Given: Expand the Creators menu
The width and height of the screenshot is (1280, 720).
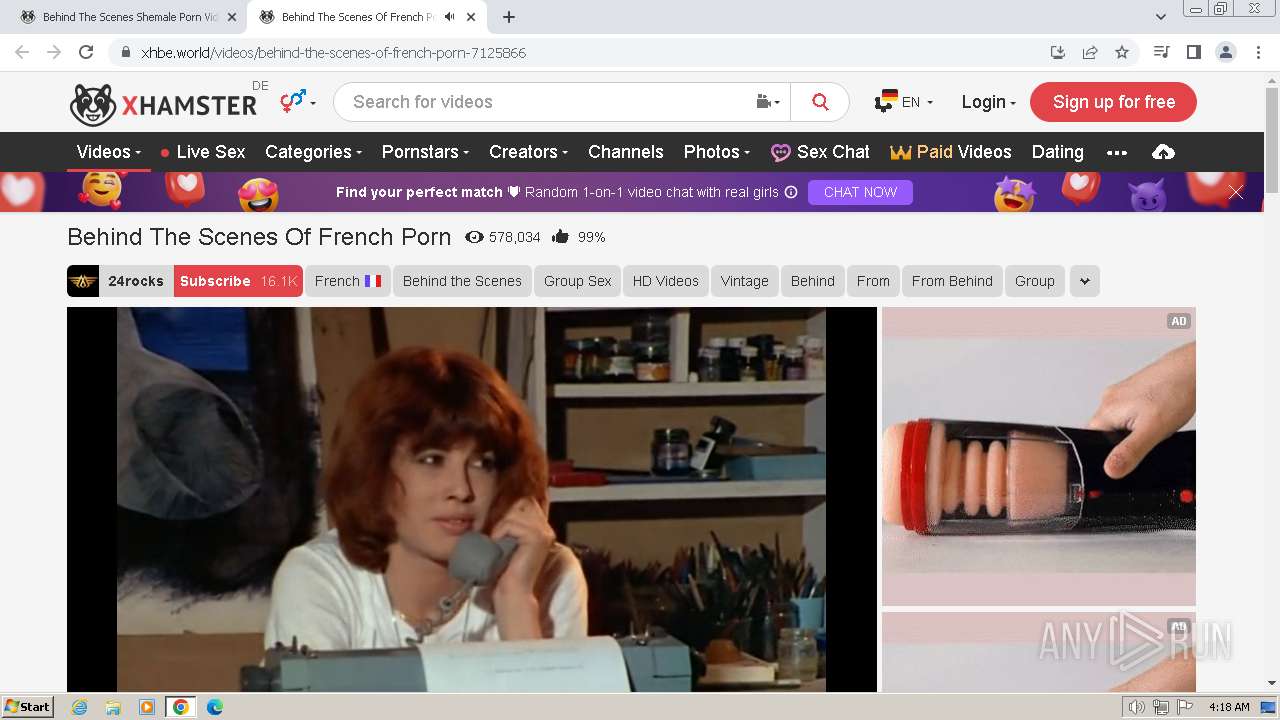Looking at the screenshot, I should pos(528,152).
